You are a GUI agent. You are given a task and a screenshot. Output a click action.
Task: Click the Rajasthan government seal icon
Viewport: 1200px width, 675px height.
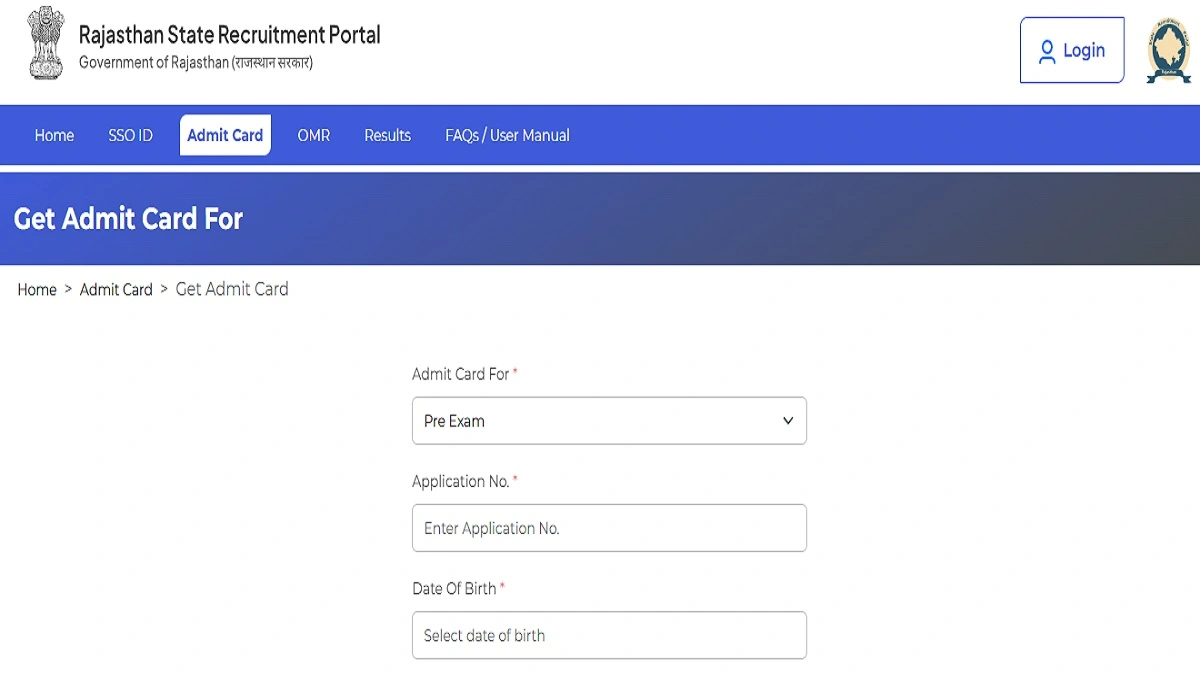(x=1168, y=49)
